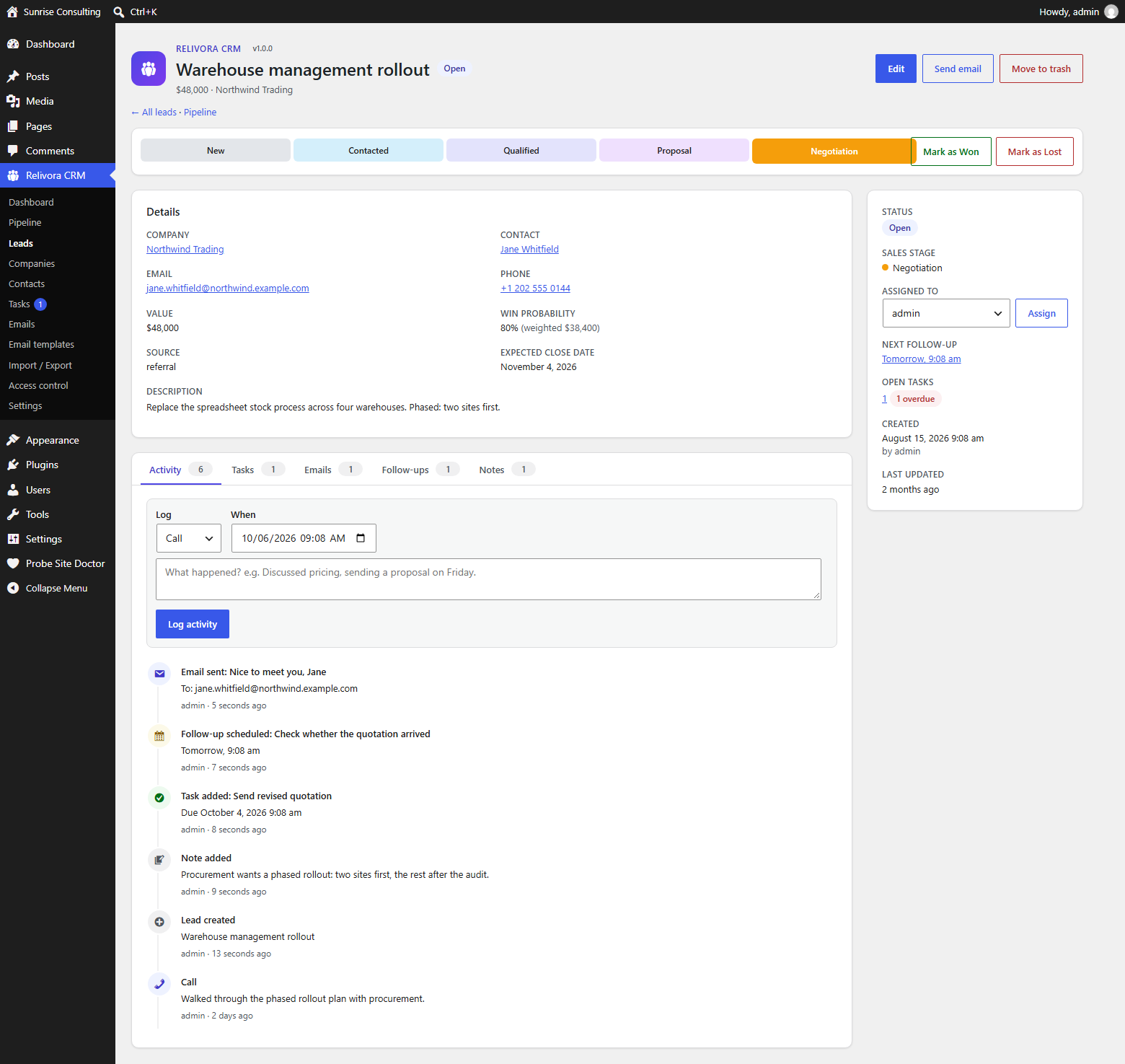The height and width of the screenshot is (1064, 1125).
Task: Open search via magnifier icon
Action: click(x=119, y=12)
